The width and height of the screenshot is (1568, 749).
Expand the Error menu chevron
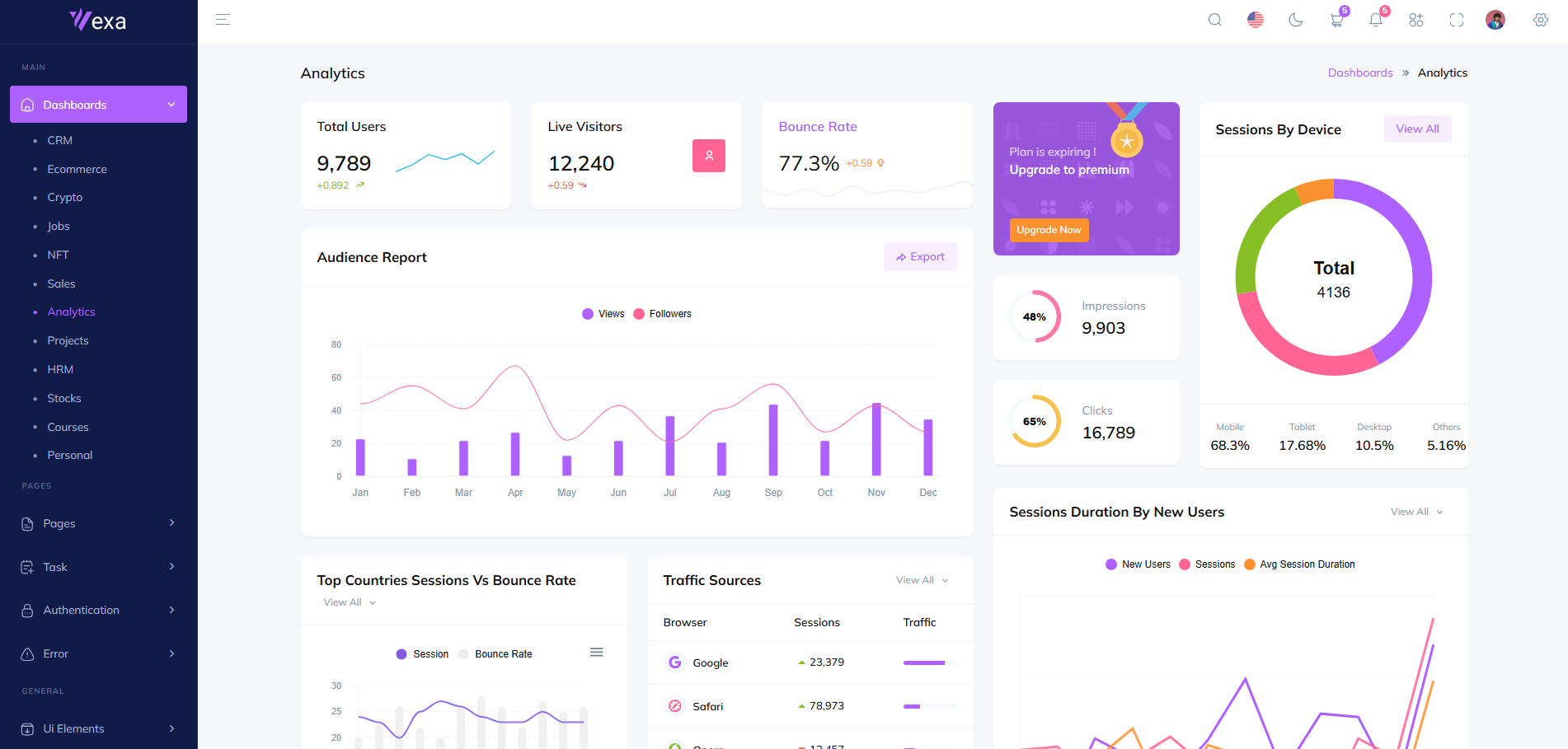[171, 653]
